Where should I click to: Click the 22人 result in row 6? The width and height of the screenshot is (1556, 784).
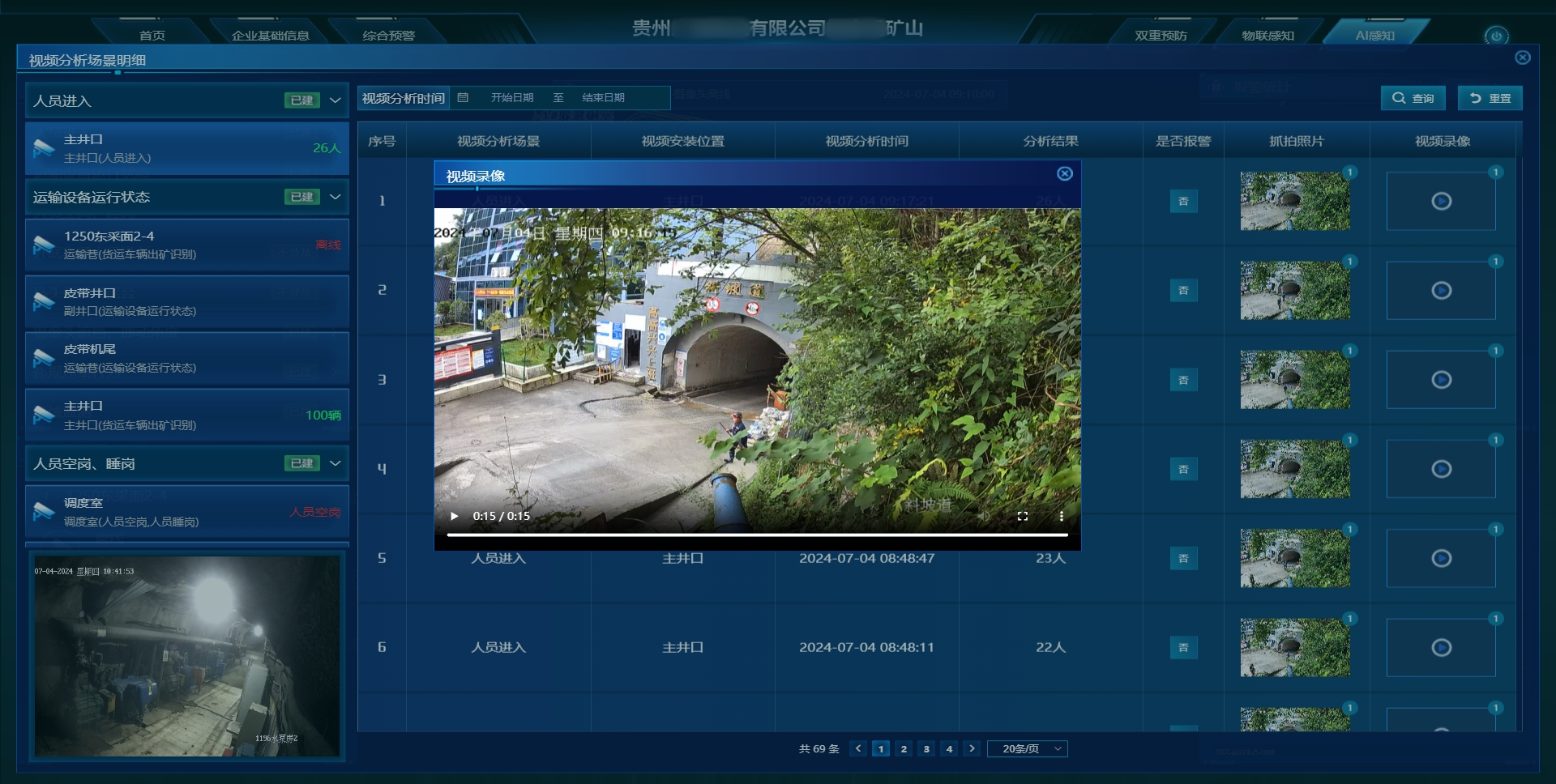(1050, 647)
